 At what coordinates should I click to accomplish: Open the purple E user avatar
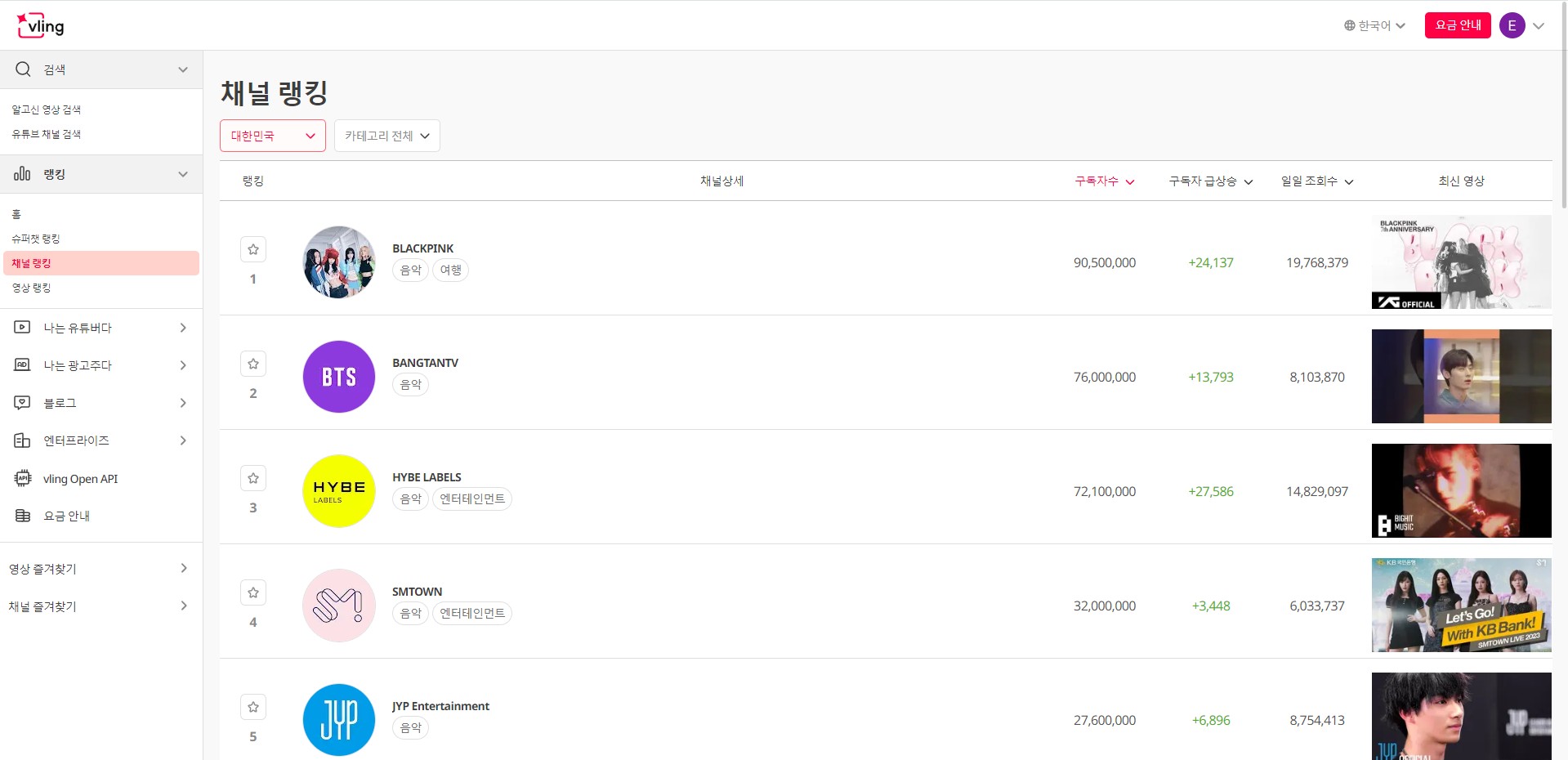1512,25
